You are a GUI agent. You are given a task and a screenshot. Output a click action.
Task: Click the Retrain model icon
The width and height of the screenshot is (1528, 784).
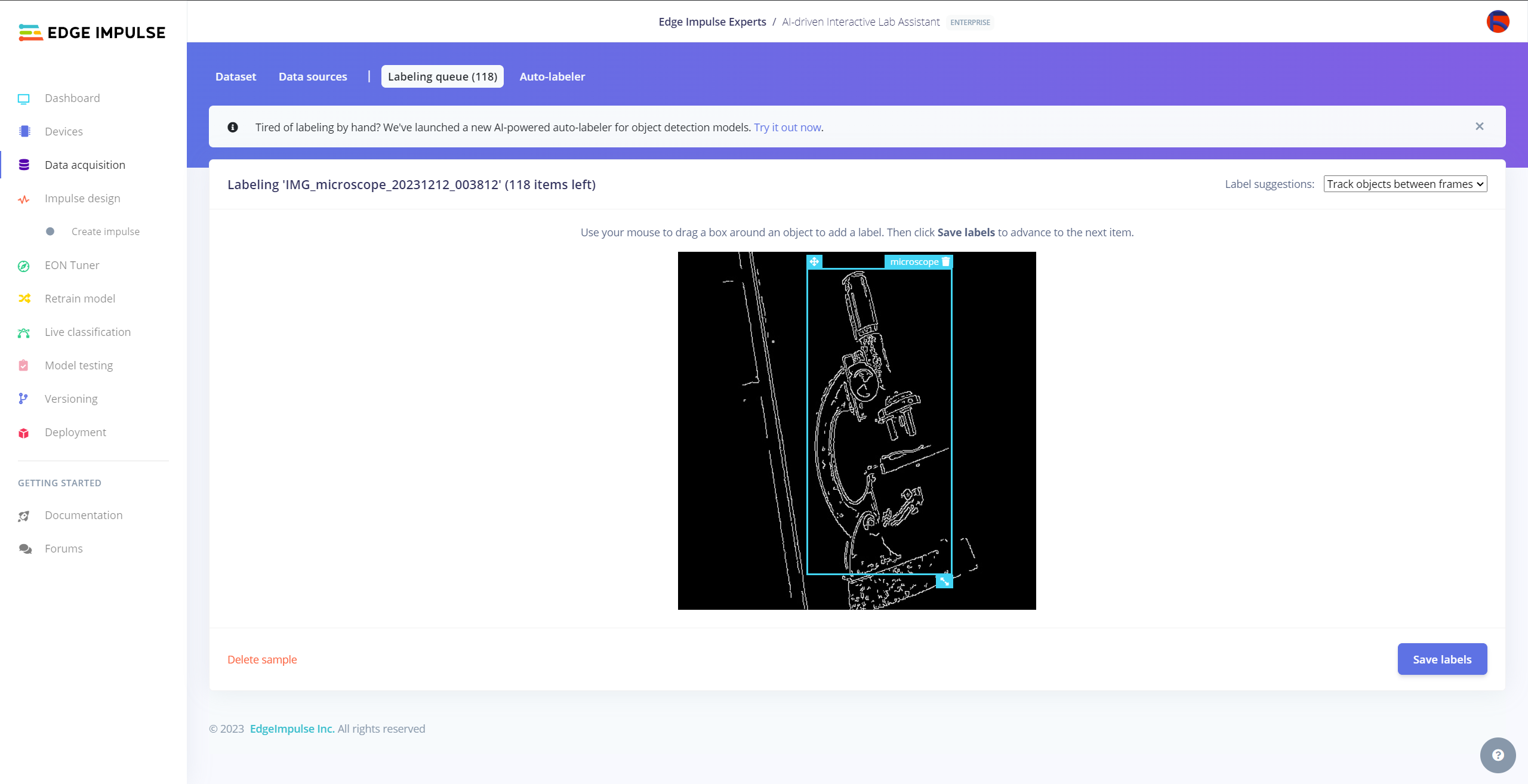click(24, 298)
